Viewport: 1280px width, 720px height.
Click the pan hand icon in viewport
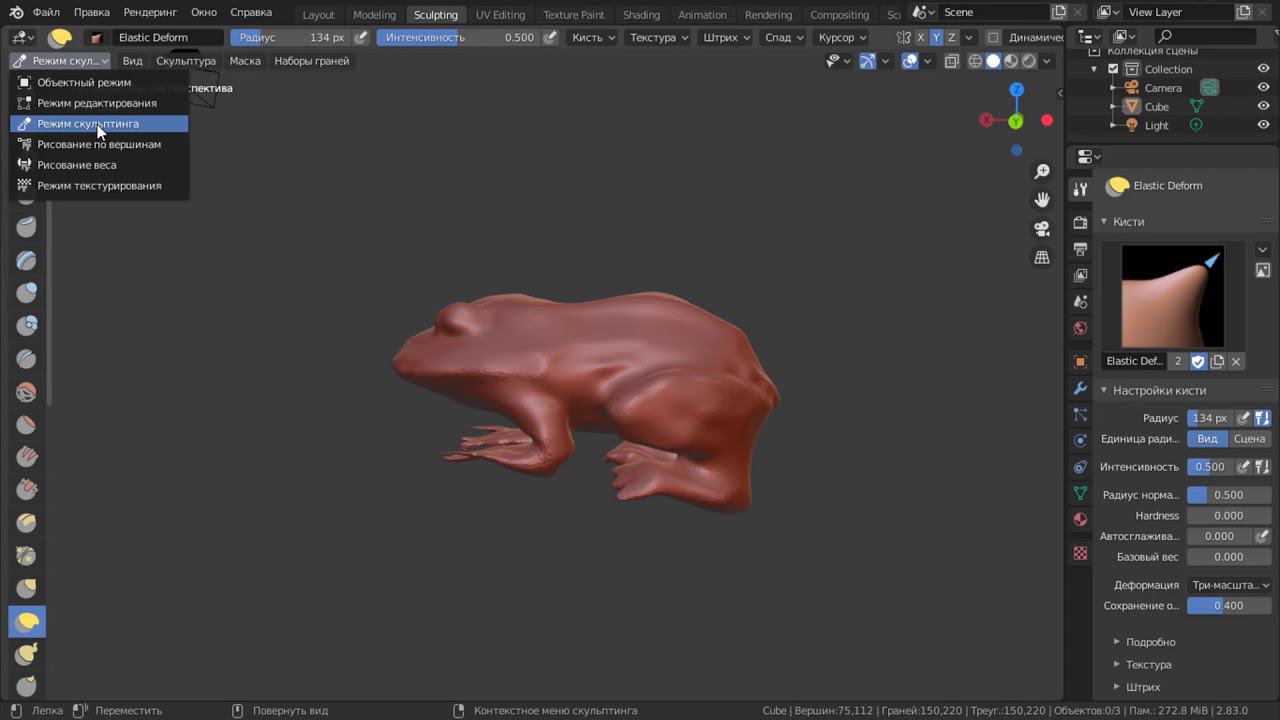tap(1042, 200)
